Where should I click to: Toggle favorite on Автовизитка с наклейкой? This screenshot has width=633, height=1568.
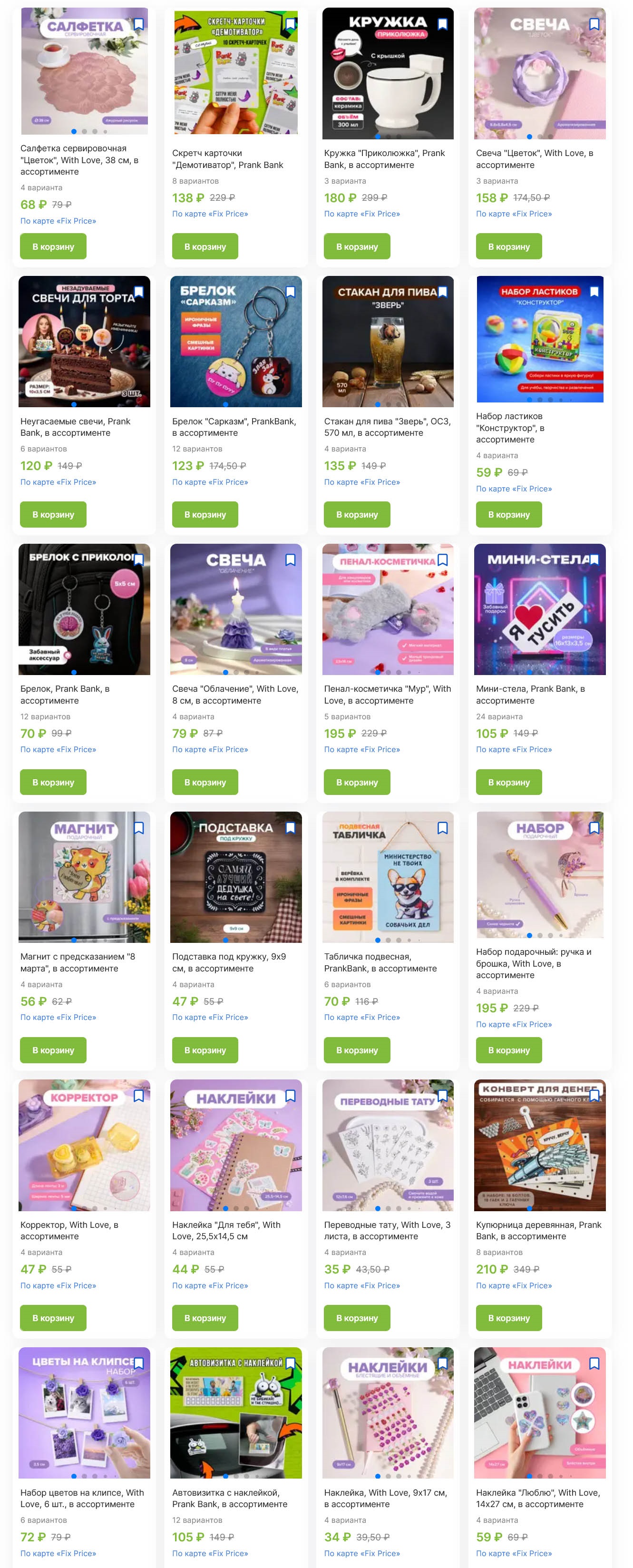tap(290, 1363)
